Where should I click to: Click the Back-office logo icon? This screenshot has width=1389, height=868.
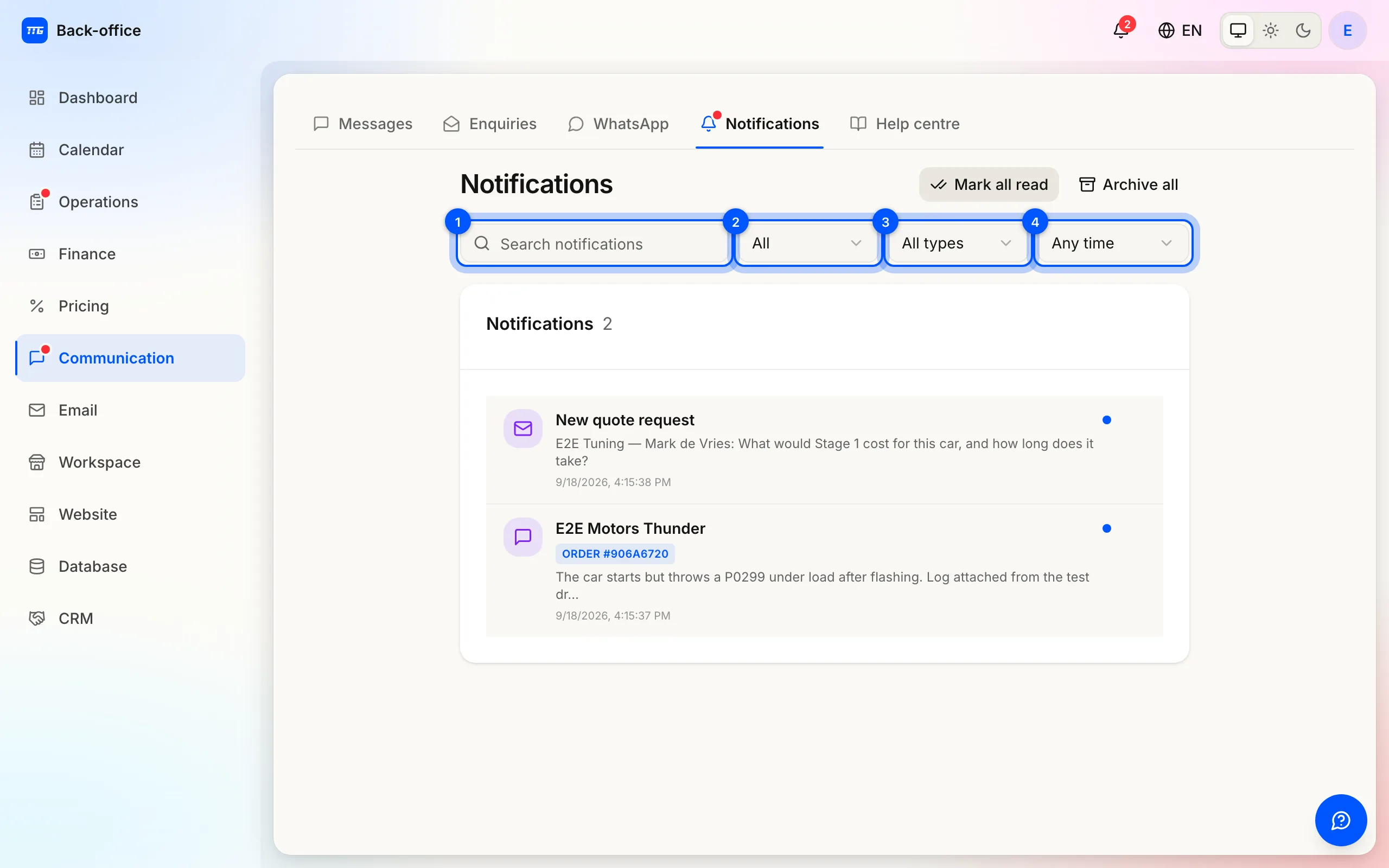point(34,30)
